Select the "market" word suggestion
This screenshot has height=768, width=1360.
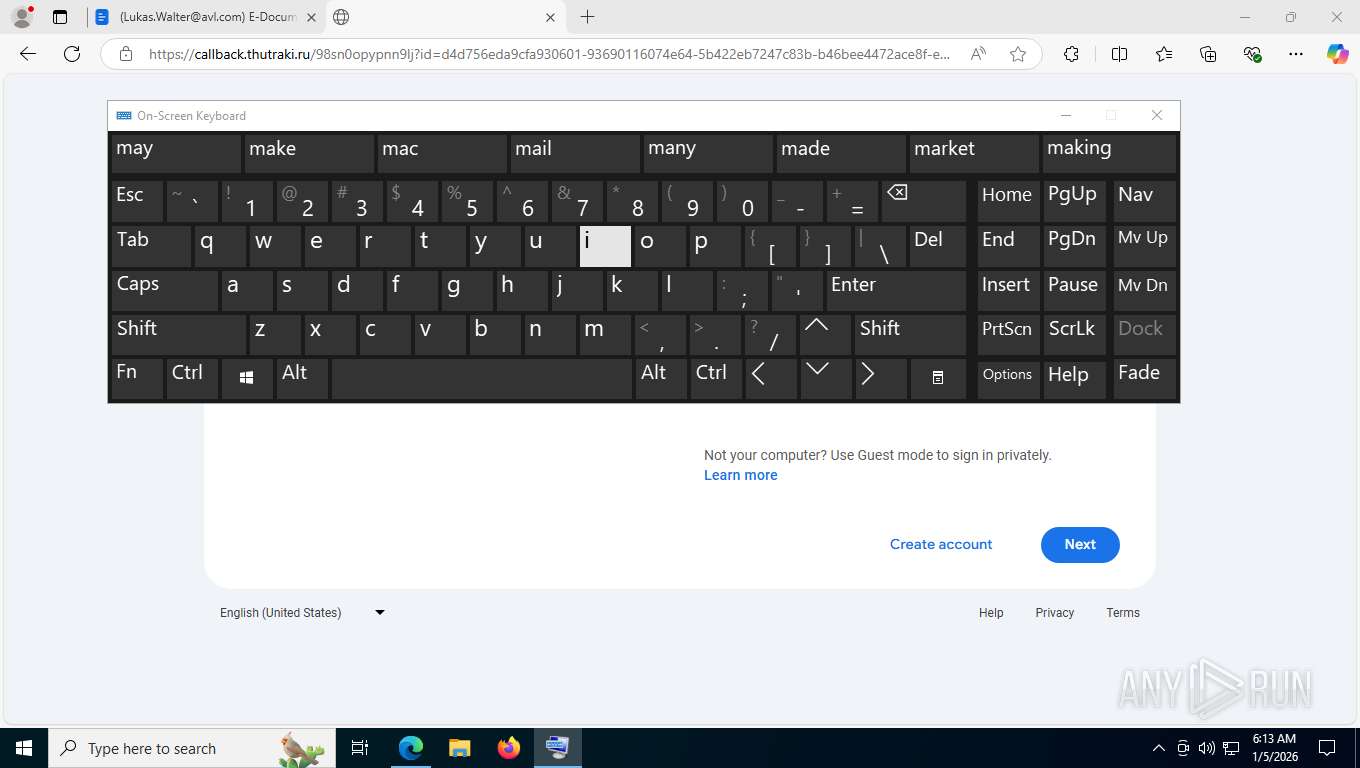point(974,153)
